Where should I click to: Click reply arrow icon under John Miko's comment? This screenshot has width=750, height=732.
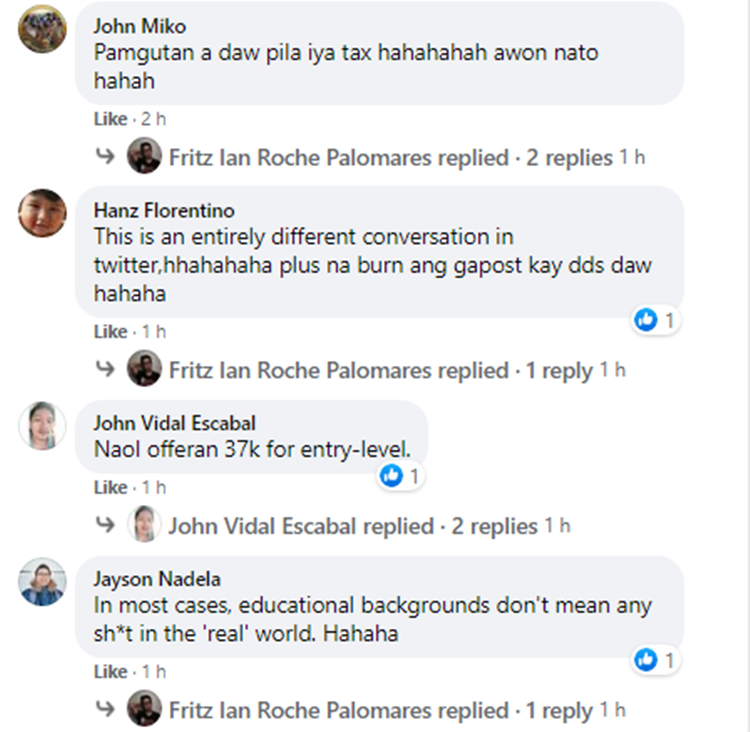click(x=105, y=157)
